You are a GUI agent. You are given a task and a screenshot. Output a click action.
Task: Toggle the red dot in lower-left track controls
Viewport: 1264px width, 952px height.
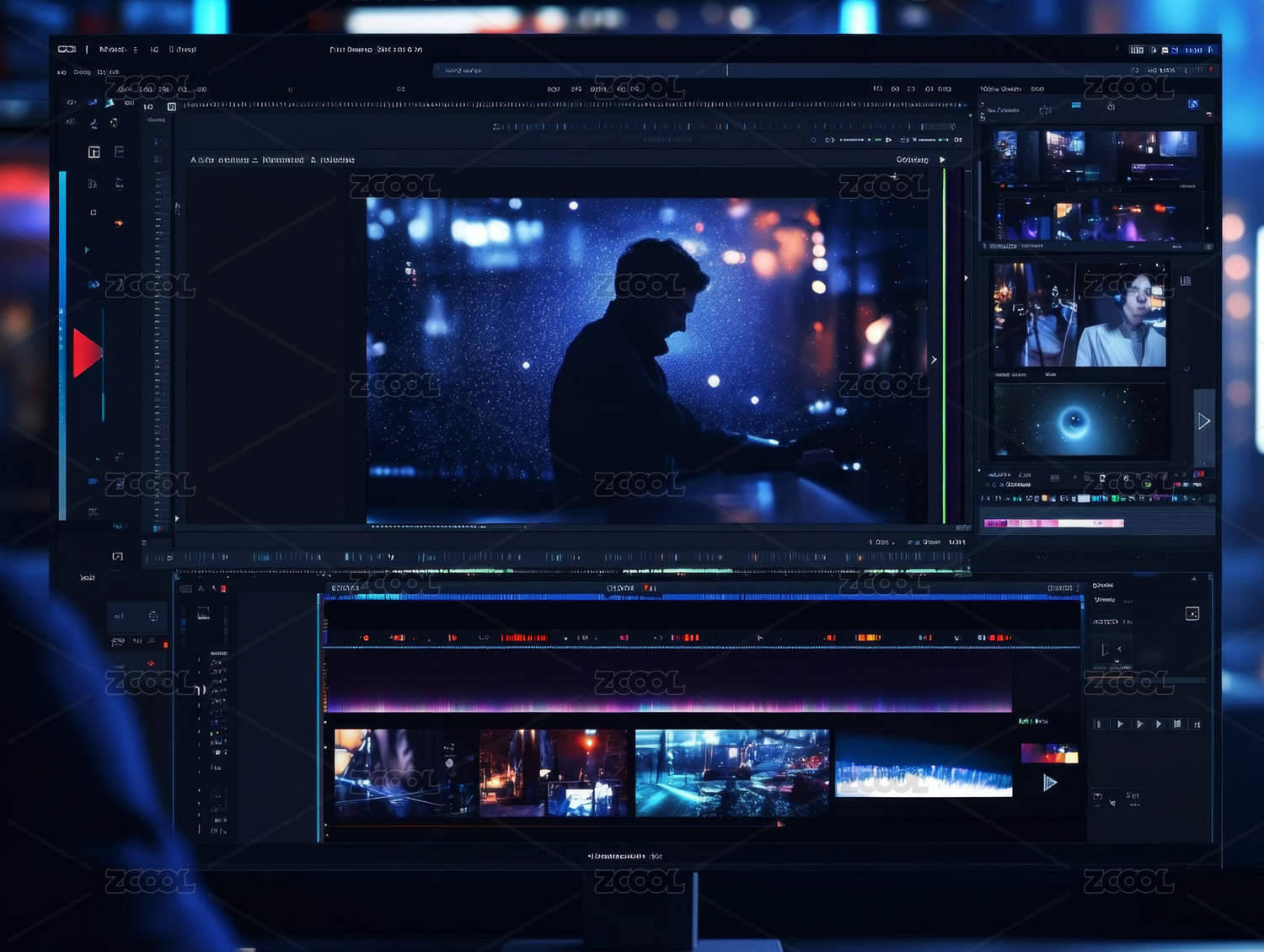point(165,644)
